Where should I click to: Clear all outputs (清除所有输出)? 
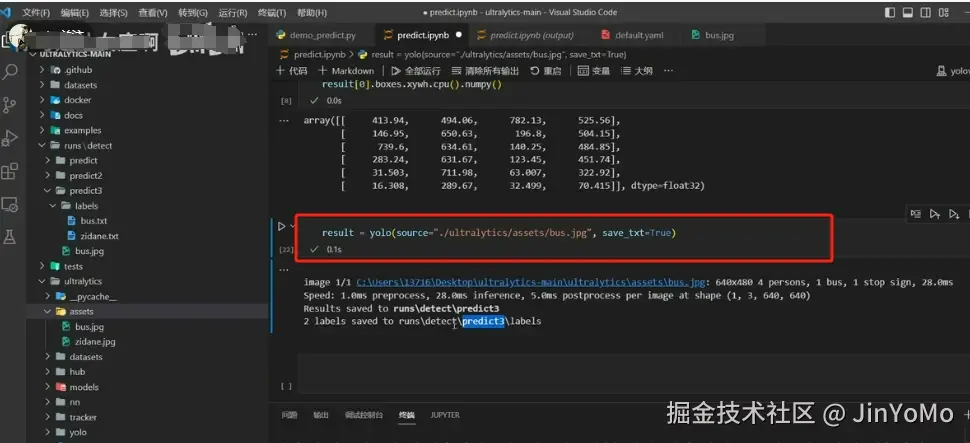(486, 71)
